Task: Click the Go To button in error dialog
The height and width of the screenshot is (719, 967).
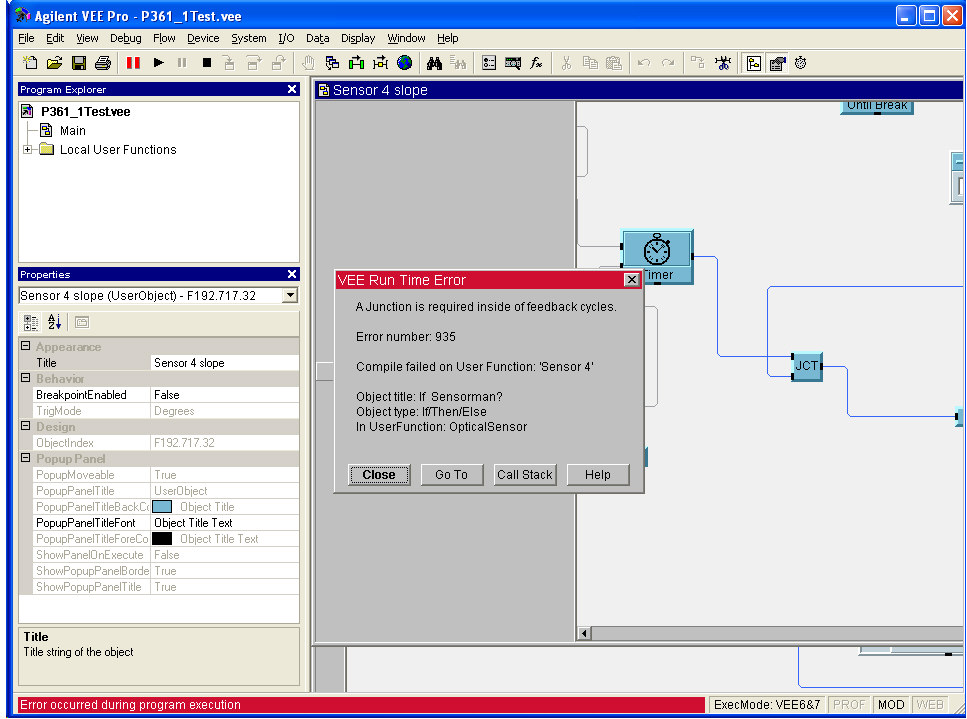Action: [451, 475]
